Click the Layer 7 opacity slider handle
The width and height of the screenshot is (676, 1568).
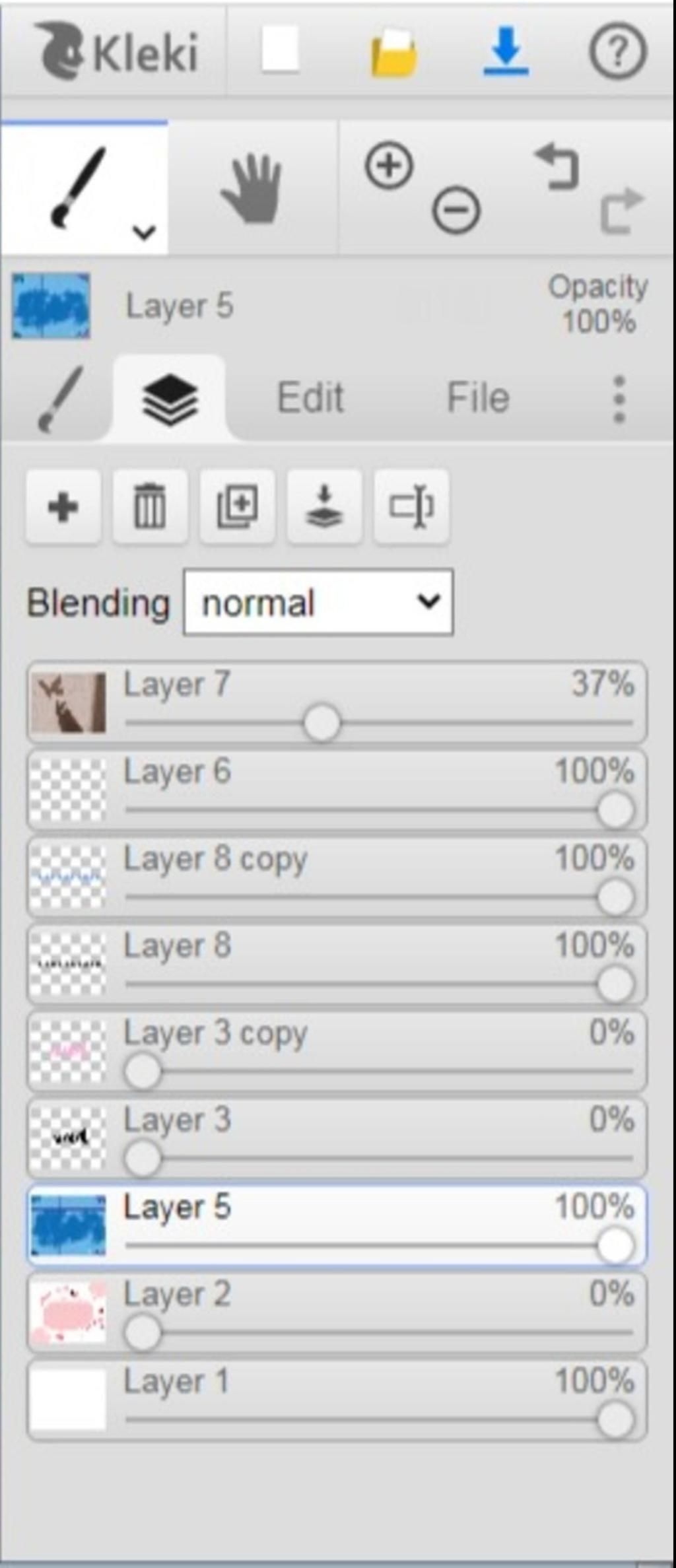(x=321, y=723)
